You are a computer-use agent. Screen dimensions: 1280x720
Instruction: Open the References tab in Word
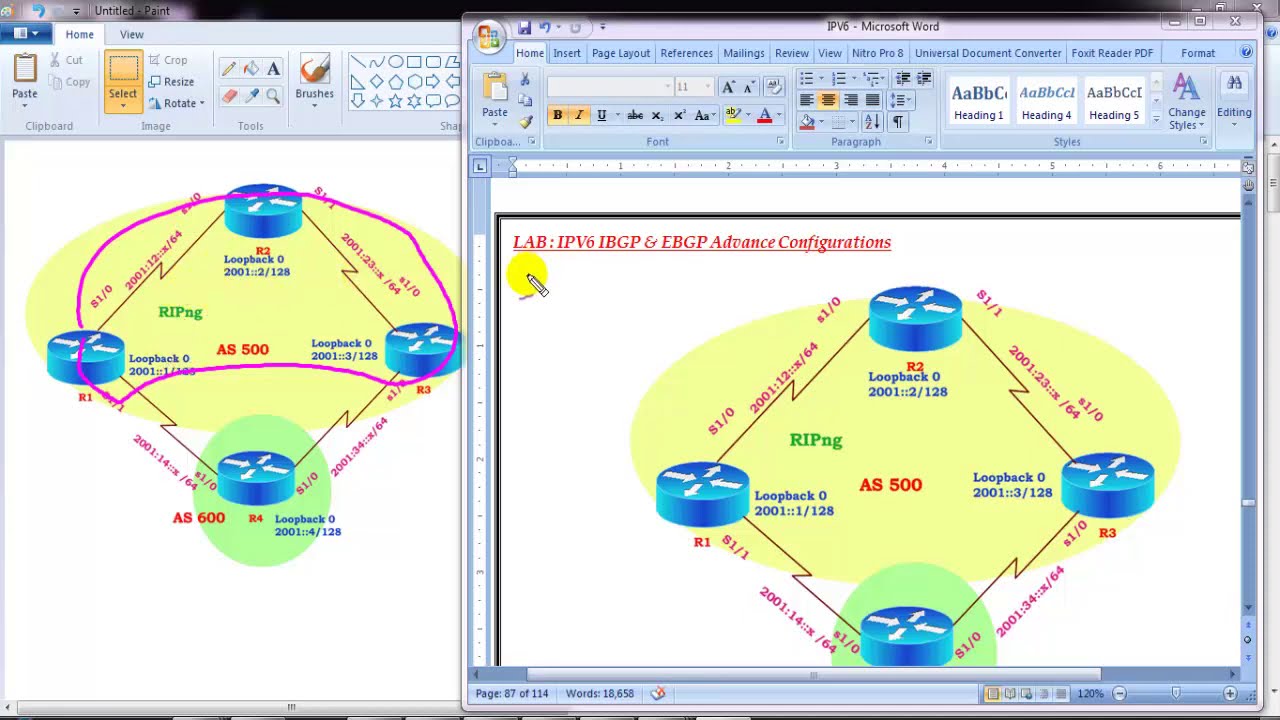pos(686,53)
